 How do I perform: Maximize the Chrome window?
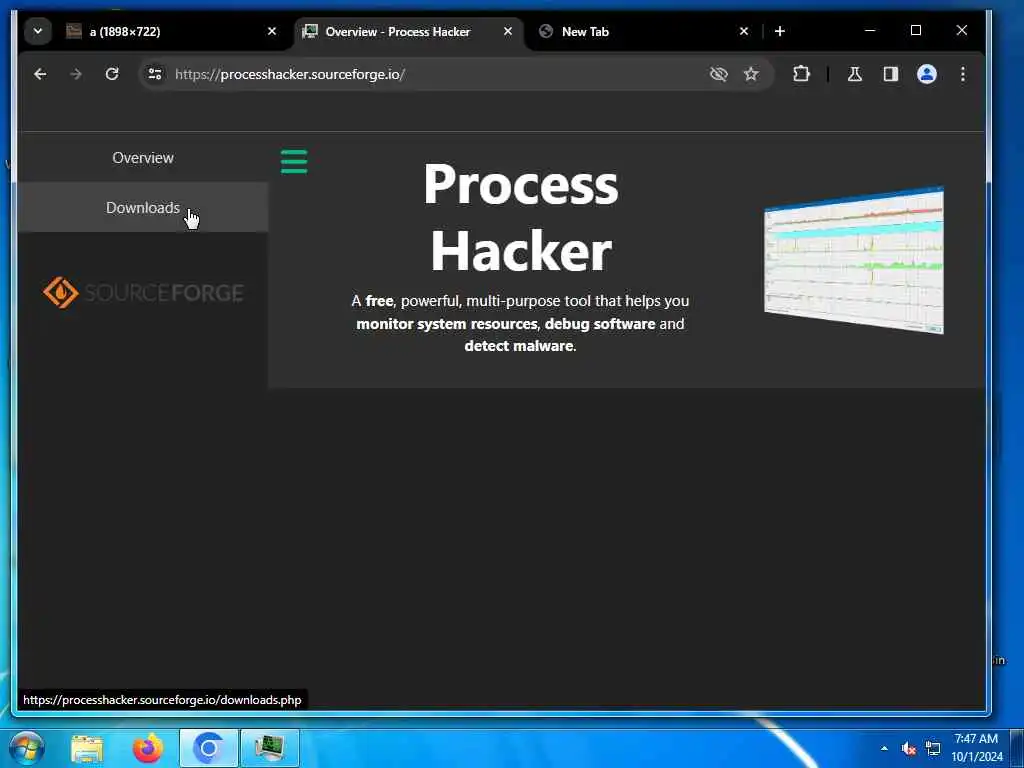[916, 31]
